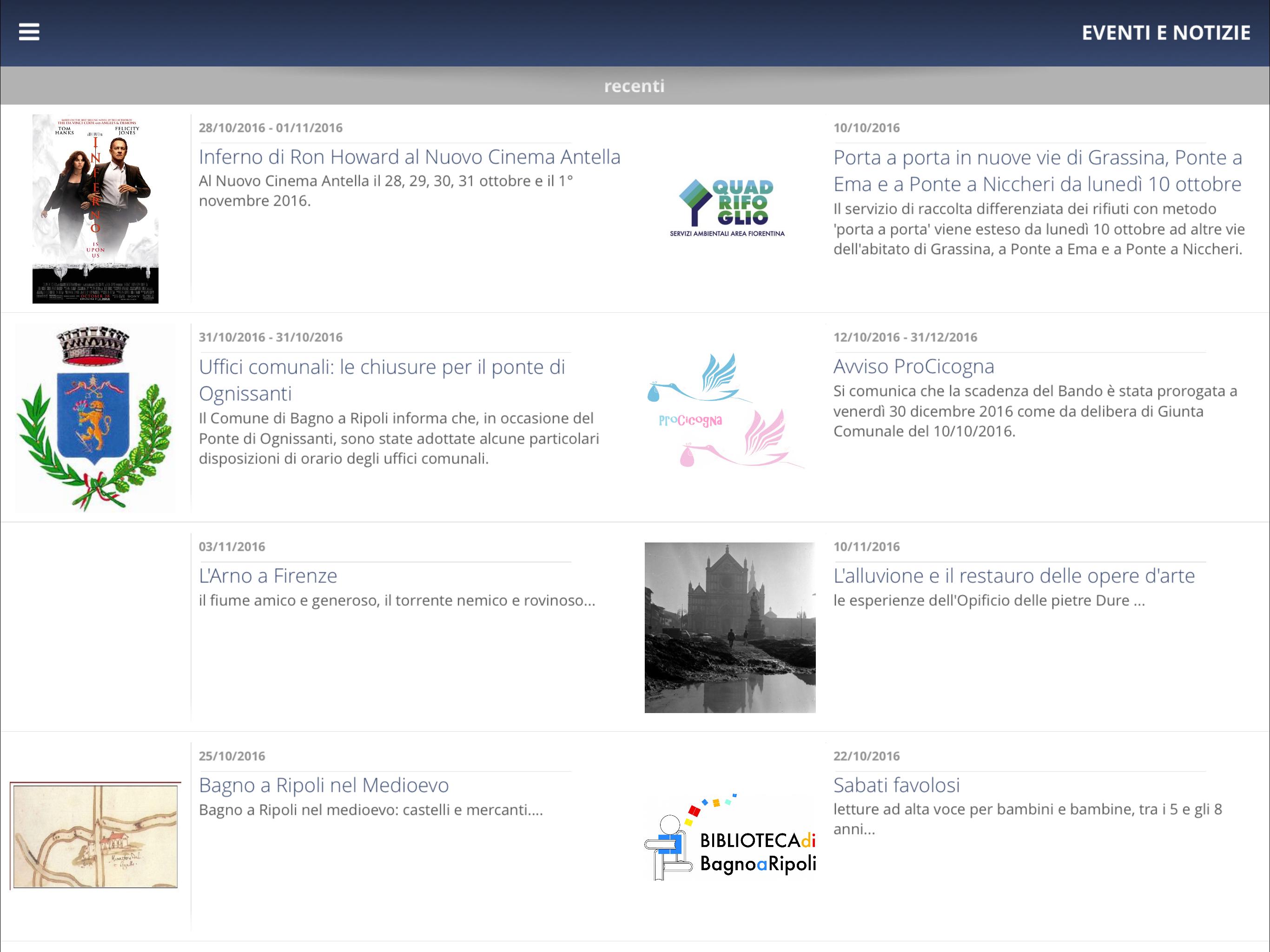Click the date '10/10/2016'
Image resolution: width=1270 pixels, height=952 pixels.
867,128
